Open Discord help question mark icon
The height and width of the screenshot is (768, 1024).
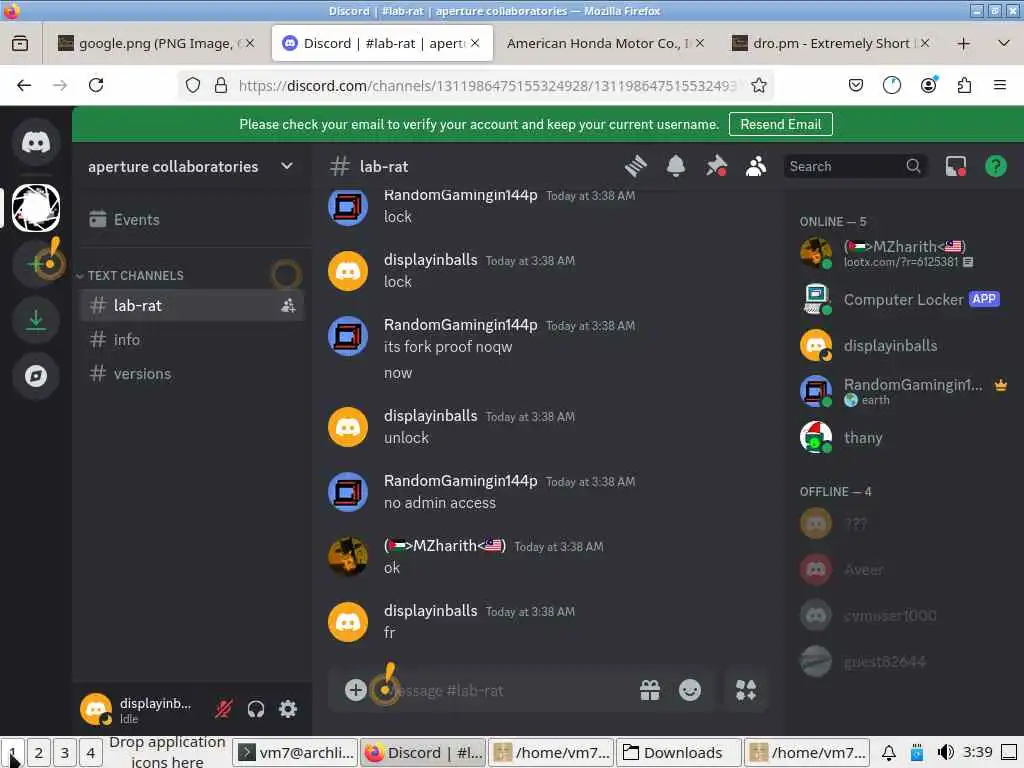coord(995,167)
